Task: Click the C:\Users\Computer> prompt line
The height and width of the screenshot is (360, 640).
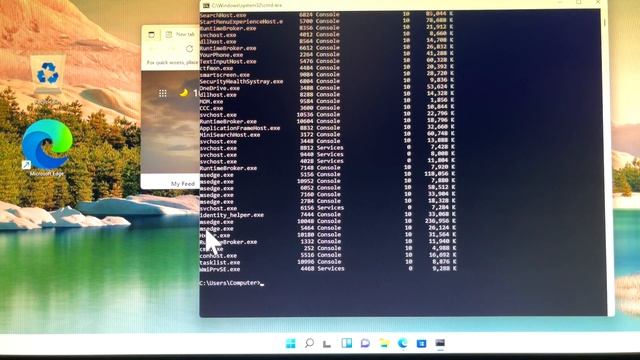Action: tap(232, 283)
